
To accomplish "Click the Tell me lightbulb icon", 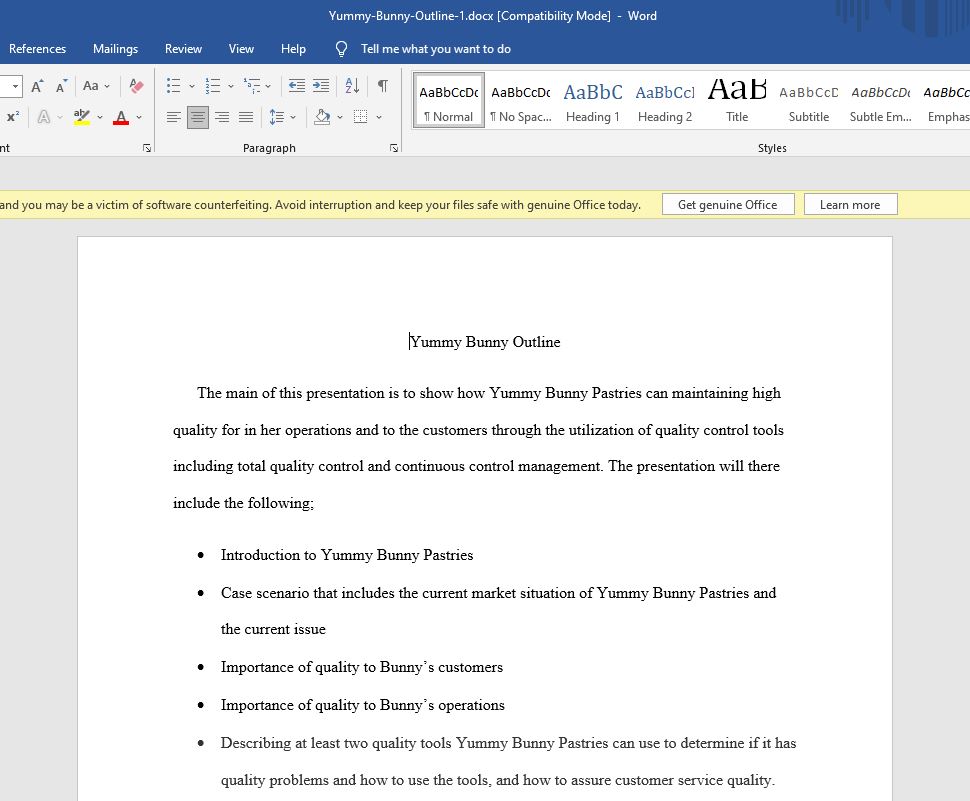I will click(x=341, y=49).
